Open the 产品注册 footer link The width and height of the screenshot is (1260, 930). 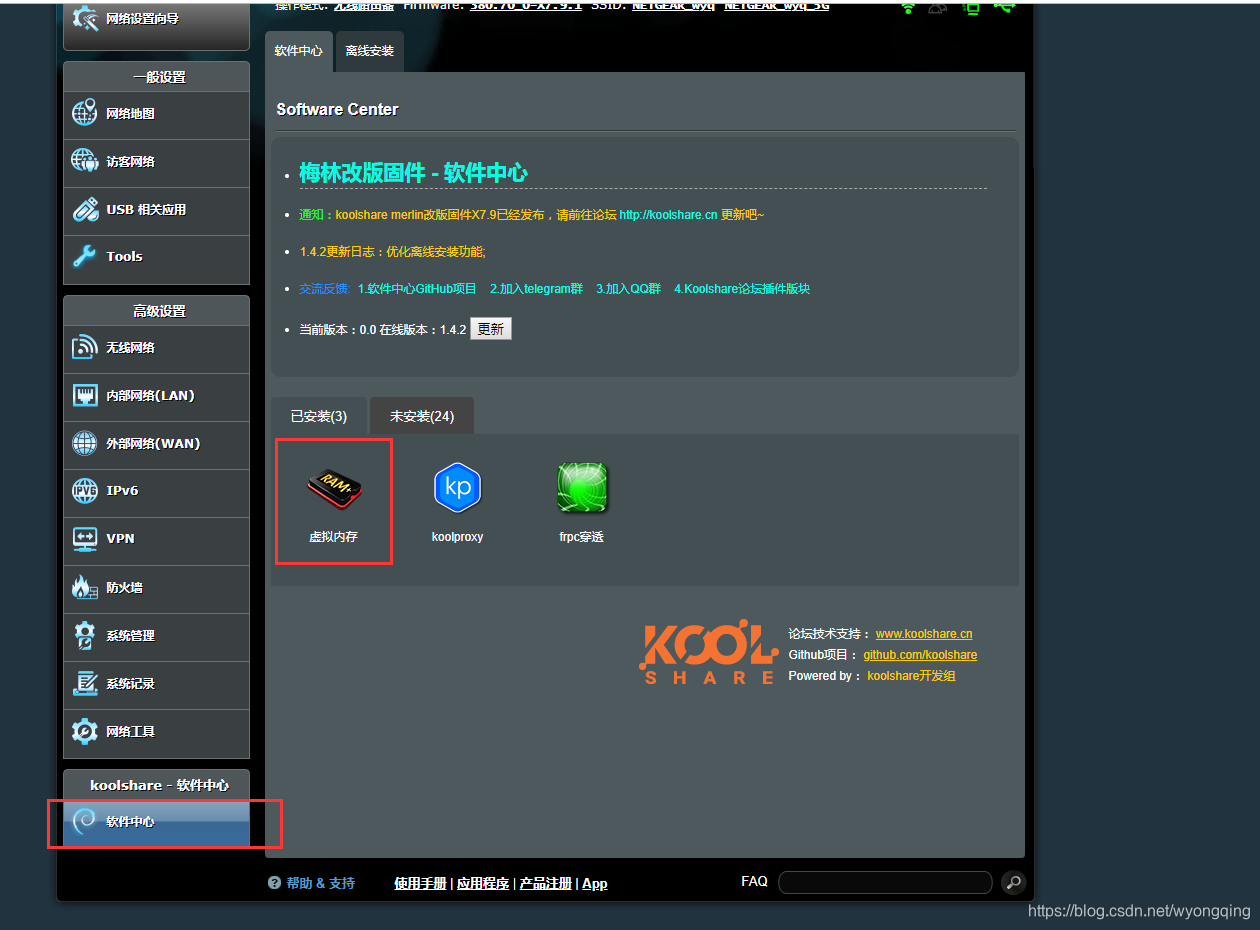(546, 884)
